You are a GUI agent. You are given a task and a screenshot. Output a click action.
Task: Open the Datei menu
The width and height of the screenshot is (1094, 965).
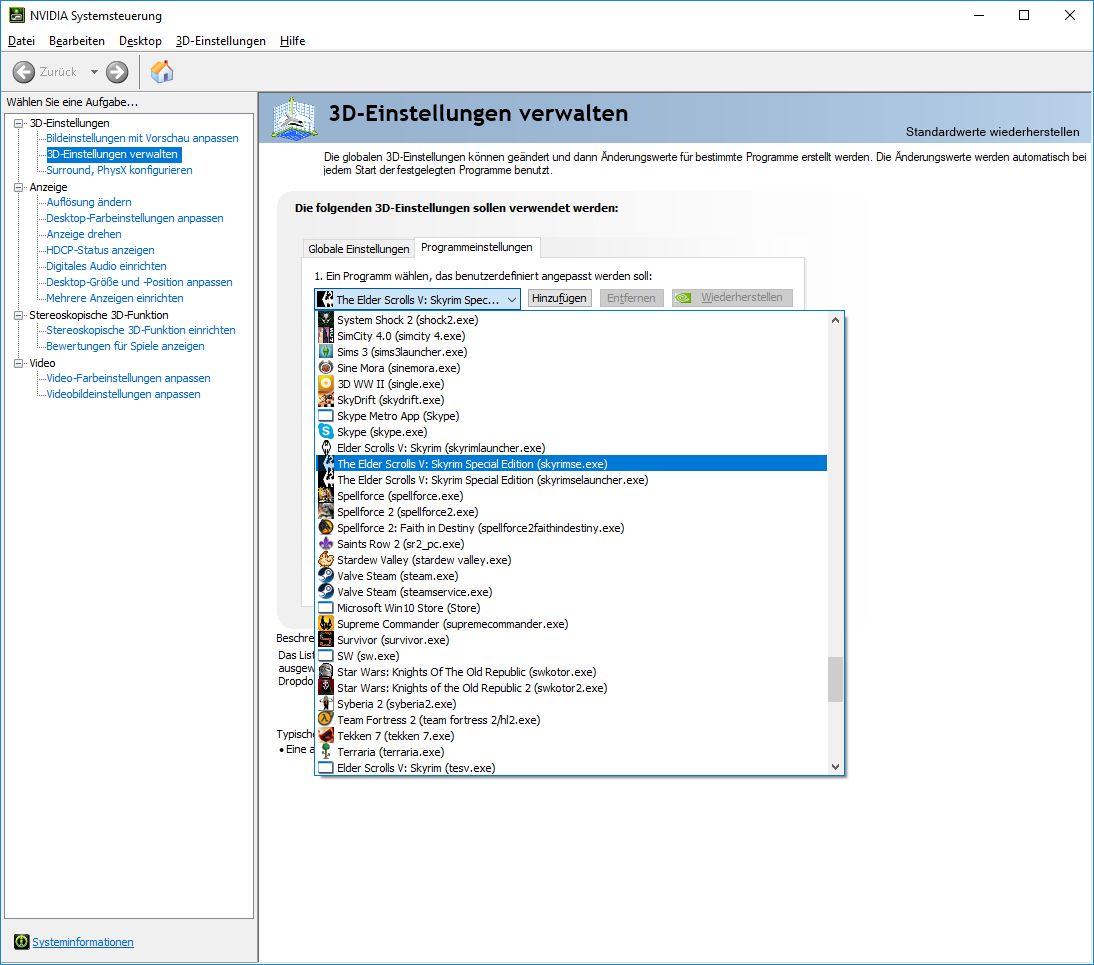pyautogui.click(x=22, y=40)
